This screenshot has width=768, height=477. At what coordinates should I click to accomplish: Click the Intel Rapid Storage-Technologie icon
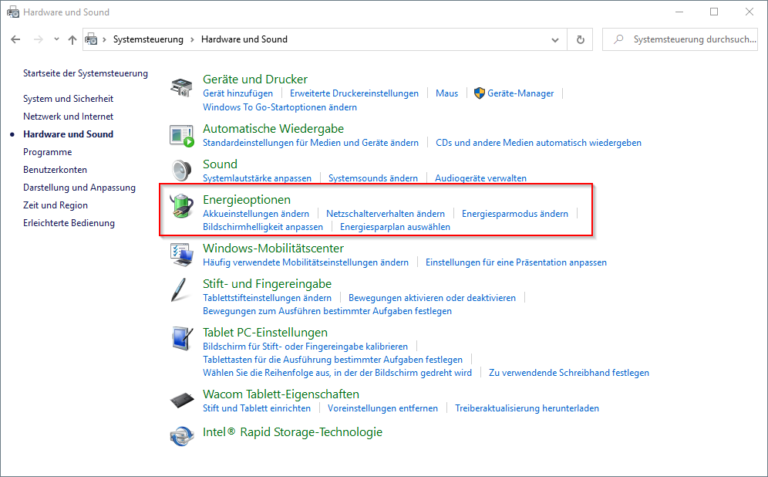182,435
